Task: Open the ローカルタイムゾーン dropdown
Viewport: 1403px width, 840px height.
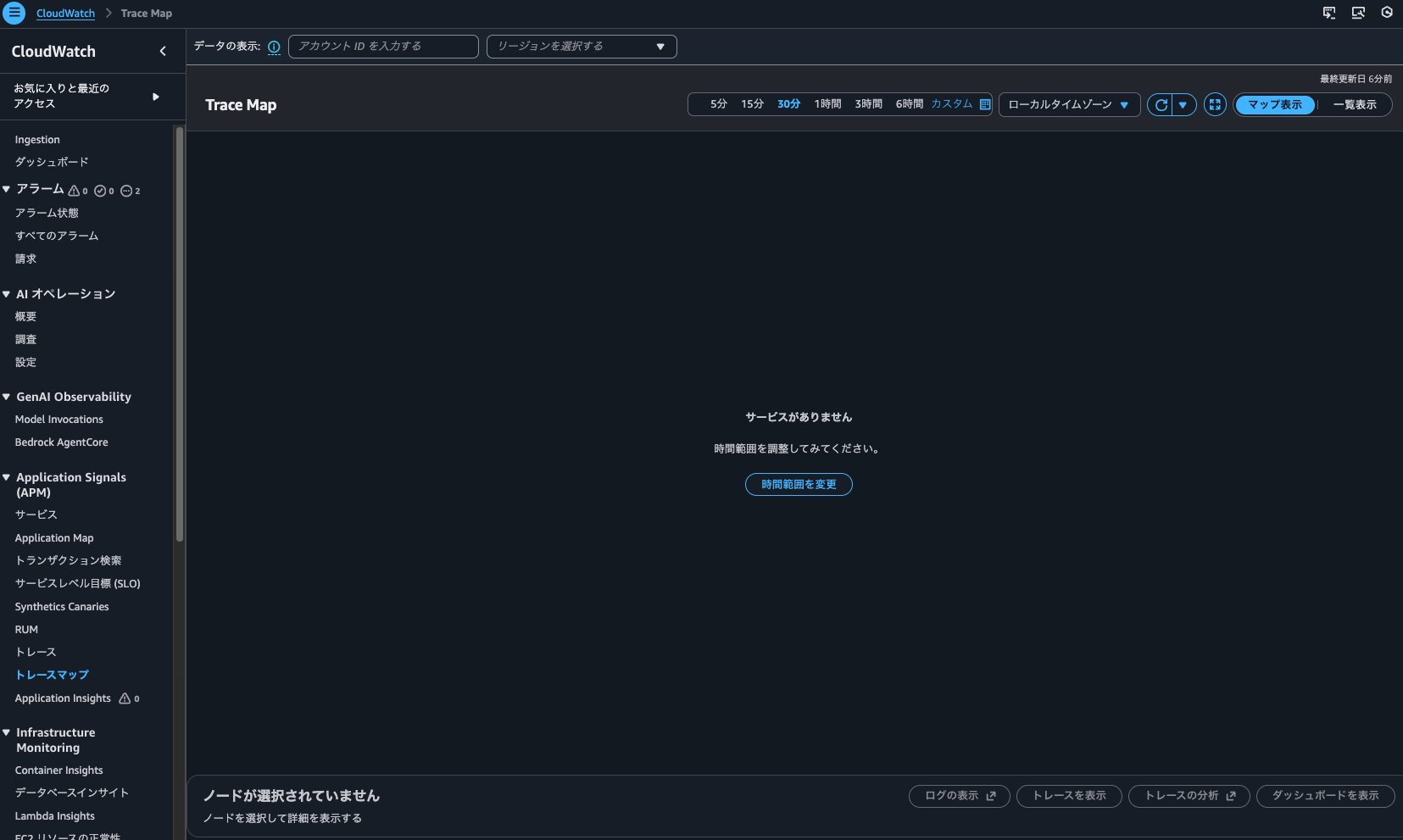Action: (x=1069, y=104)
